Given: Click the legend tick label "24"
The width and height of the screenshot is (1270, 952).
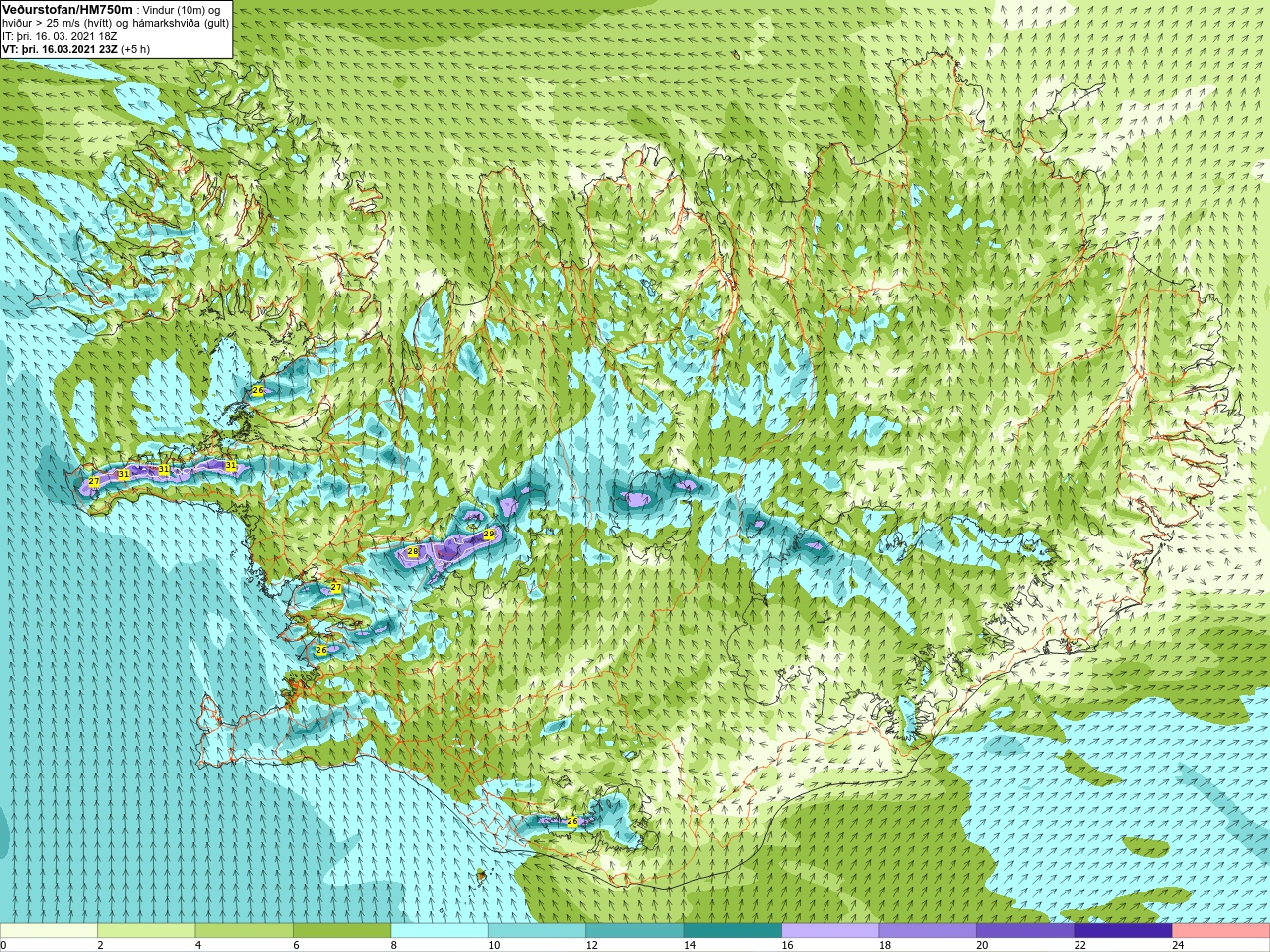Looking at the screenshot, I should pyautogui.click(x=1178, y=946).
